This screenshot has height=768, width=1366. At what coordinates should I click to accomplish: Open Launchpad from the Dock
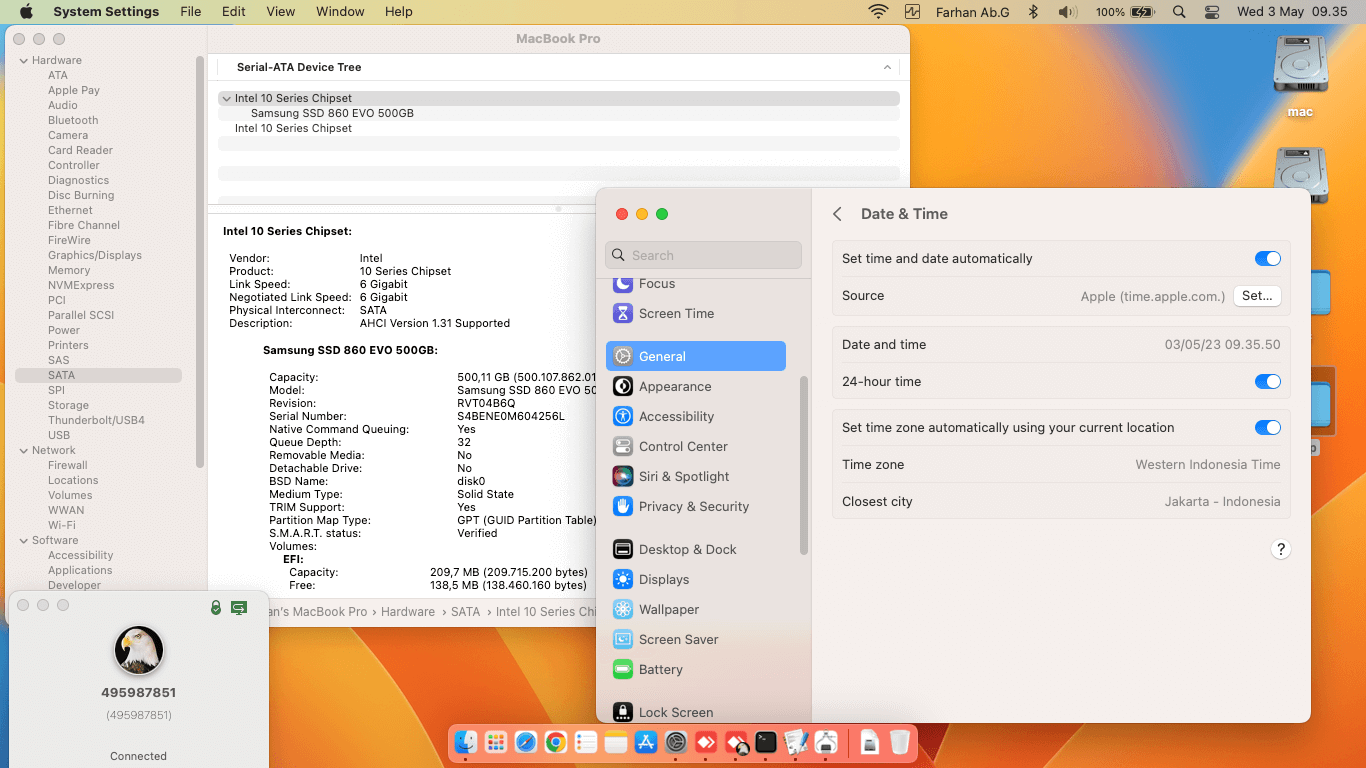[496, 742]
